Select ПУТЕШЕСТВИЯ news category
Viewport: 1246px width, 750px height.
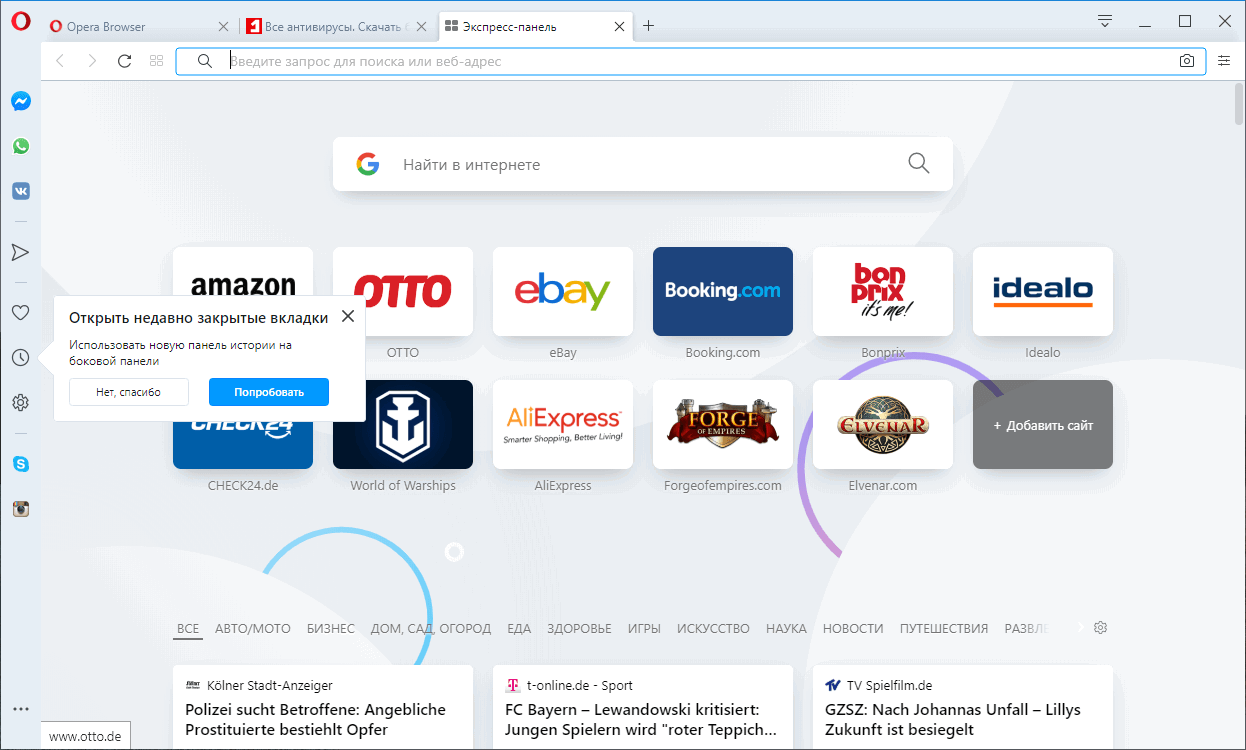(944, 629)
